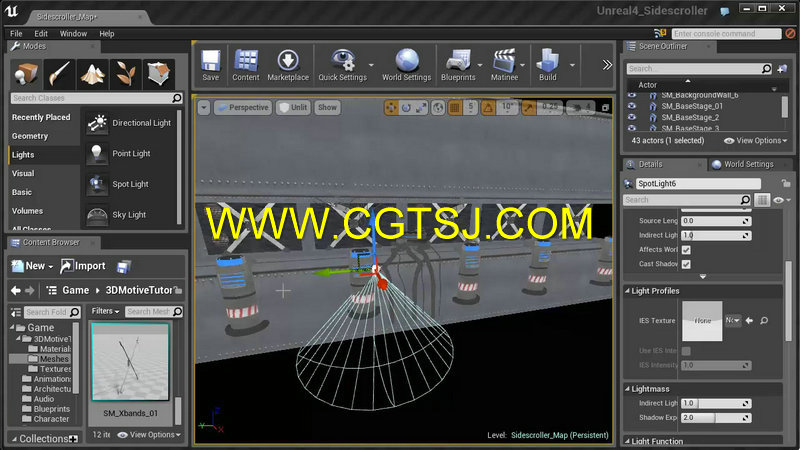Screen dimensions: 800x450
Task: Click the Save All icon in Content Browser
Action: tap(123, 266)
